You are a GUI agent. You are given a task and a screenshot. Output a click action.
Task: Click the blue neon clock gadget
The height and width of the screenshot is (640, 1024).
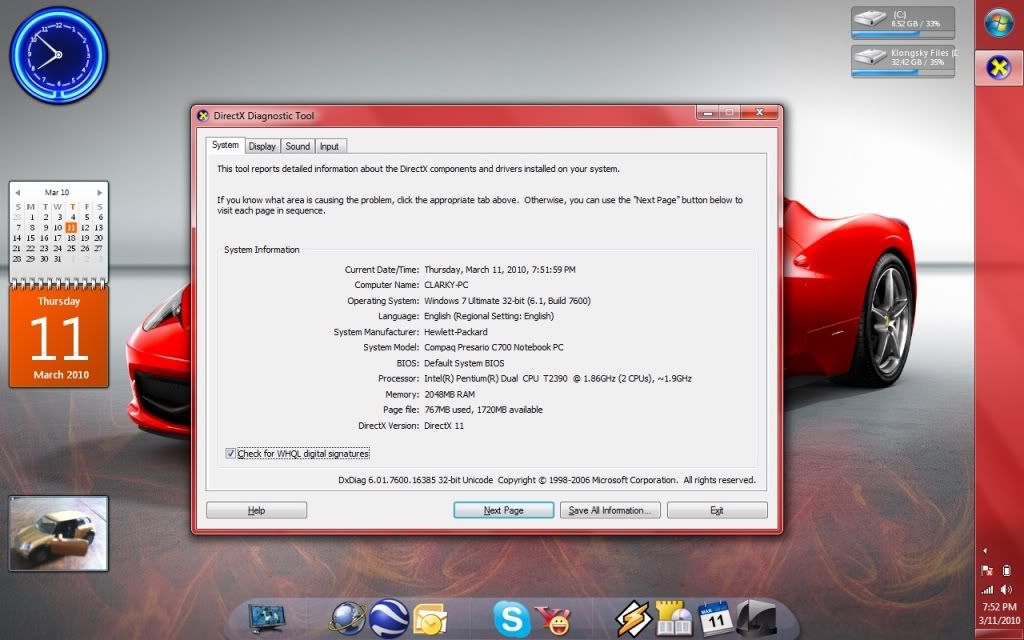click(58, 55)
